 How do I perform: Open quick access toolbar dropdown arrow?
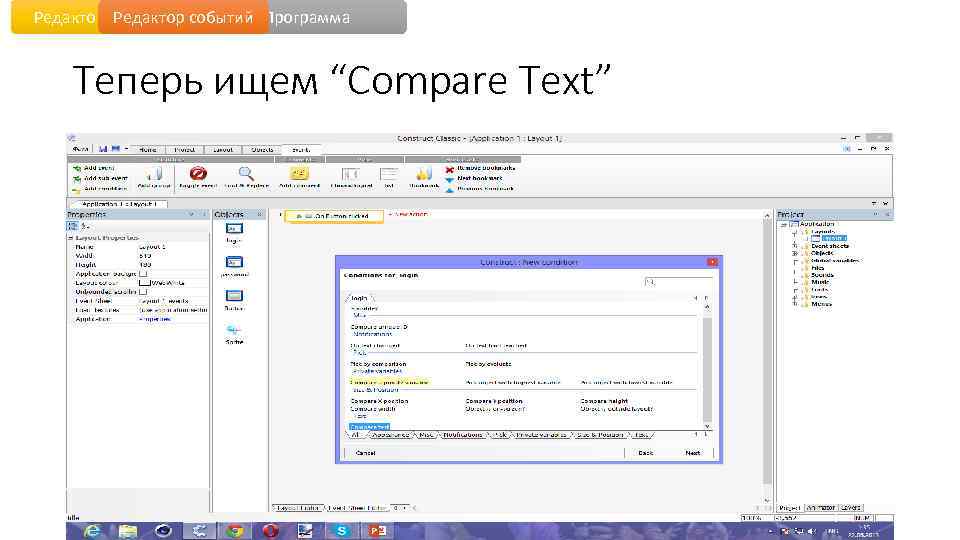tap(127, 149)
